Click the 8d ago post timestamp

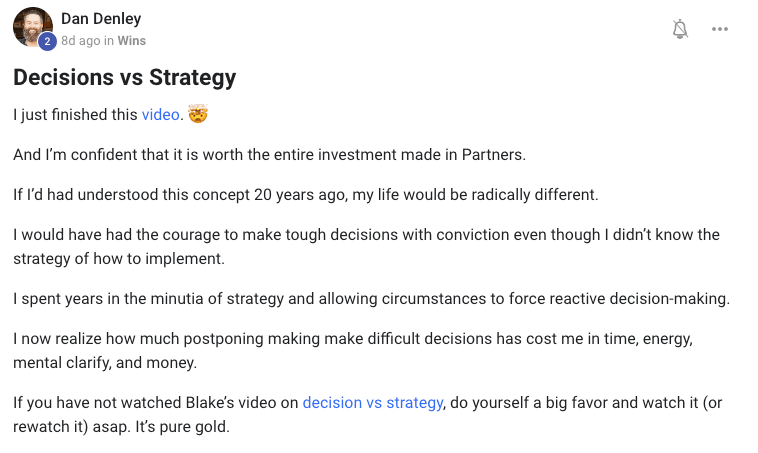(81, 41)
